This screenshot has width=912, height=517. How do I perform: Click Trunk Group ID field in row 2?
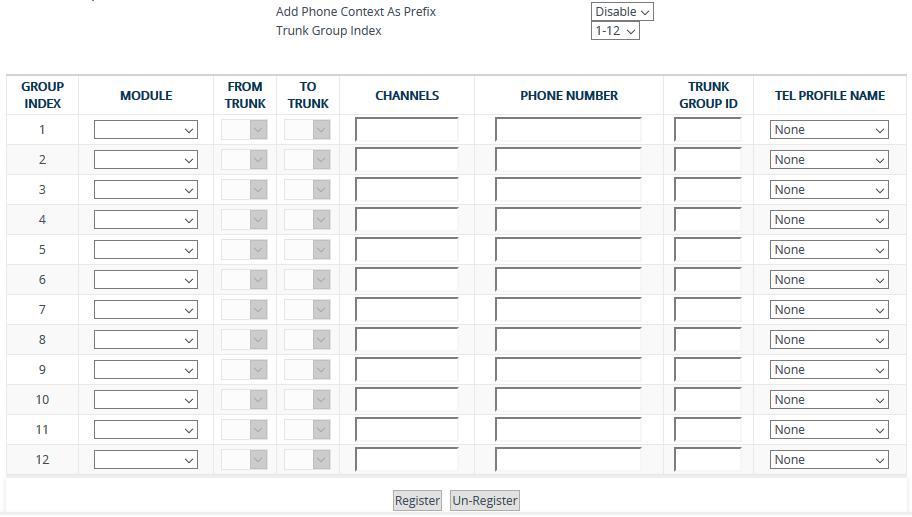coord(707,160)
